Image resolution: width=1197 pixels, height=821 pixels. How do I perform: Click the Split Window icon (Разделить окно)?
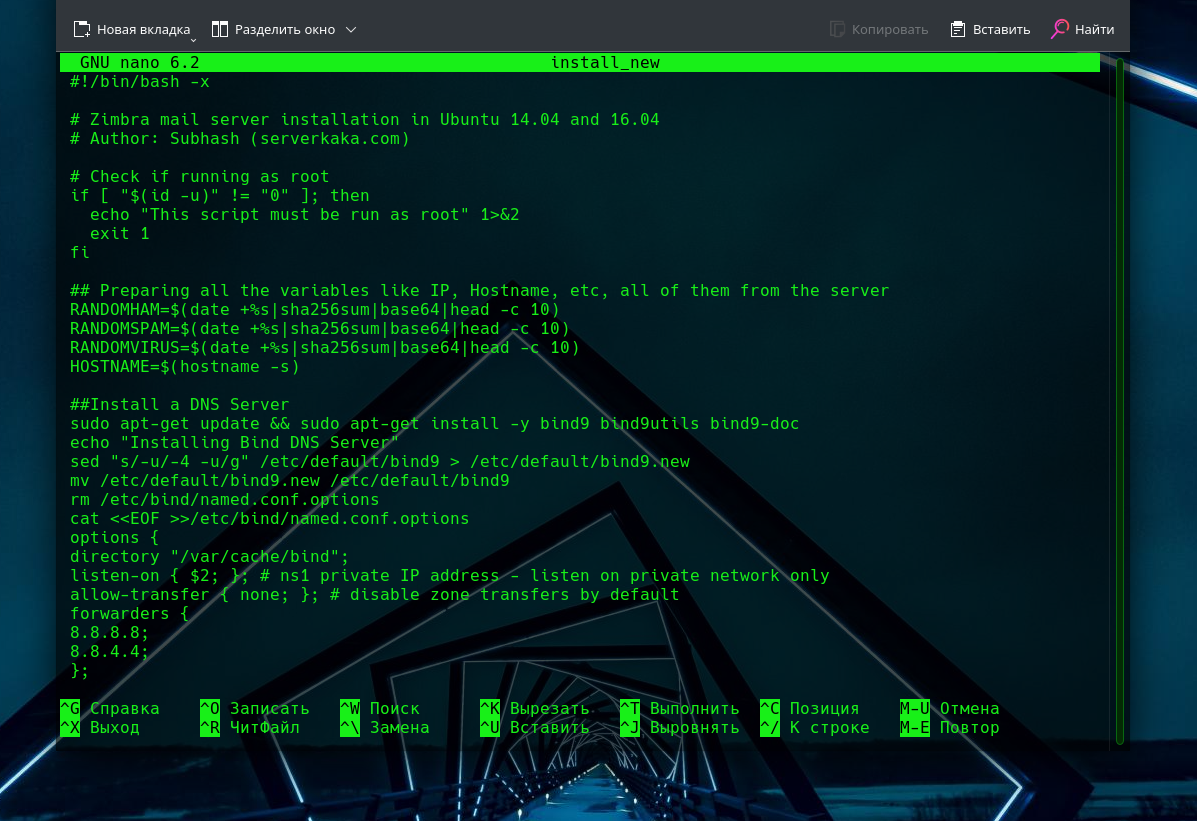[x=220, y=29]
